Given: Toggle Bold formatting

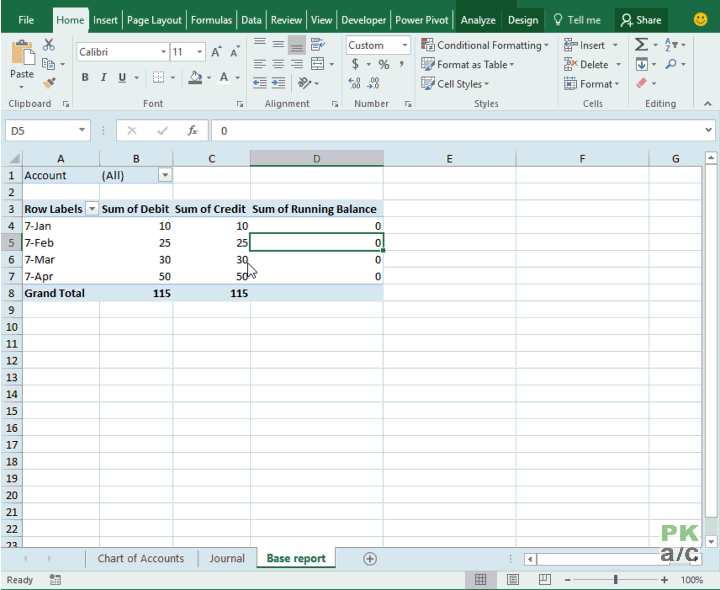Looking at the screenshot, I should tap(85, 77).
